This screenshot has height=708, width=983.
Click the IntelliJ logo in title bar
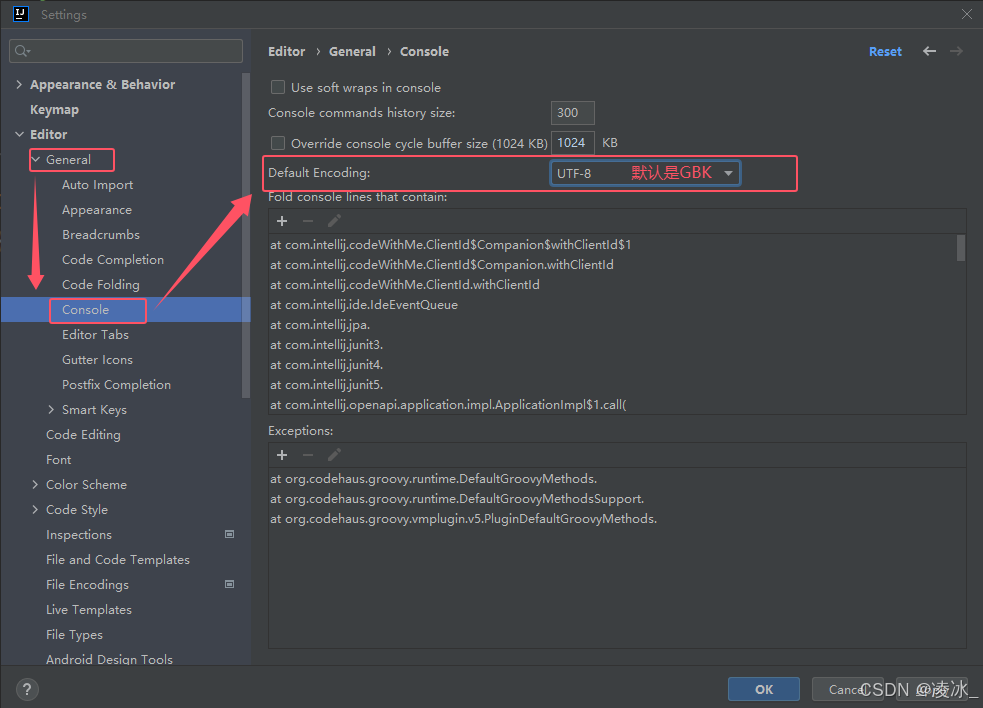[x=21, y=14]
